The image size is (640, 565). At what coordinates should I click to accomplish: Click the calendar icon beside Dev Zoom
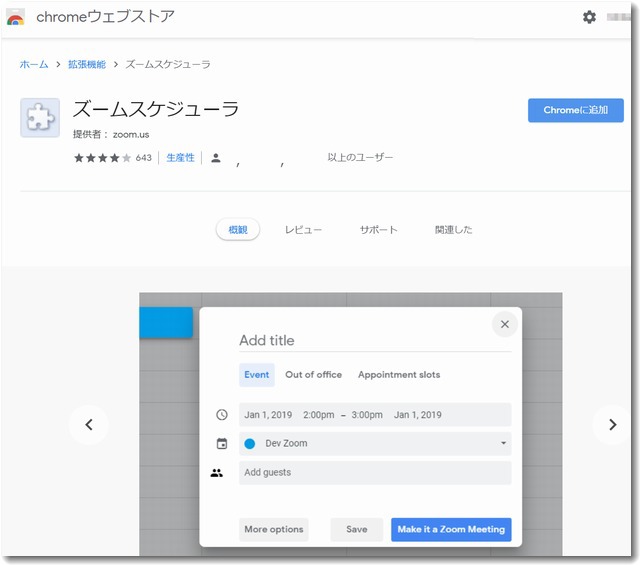[222, 443]
